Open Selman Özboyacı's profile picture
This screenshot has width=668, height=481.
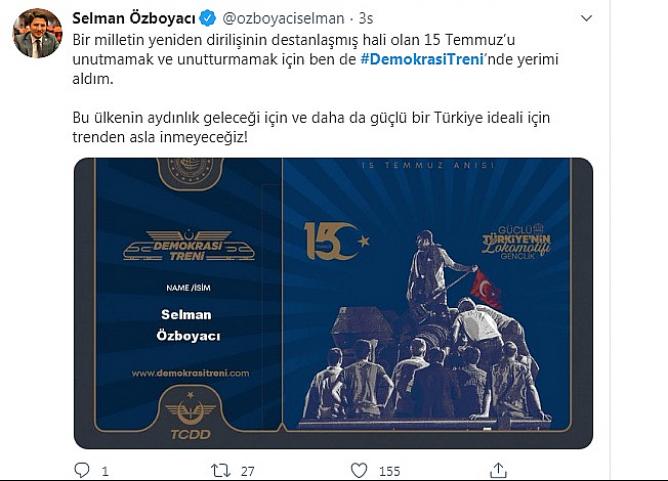pos(37,33)
